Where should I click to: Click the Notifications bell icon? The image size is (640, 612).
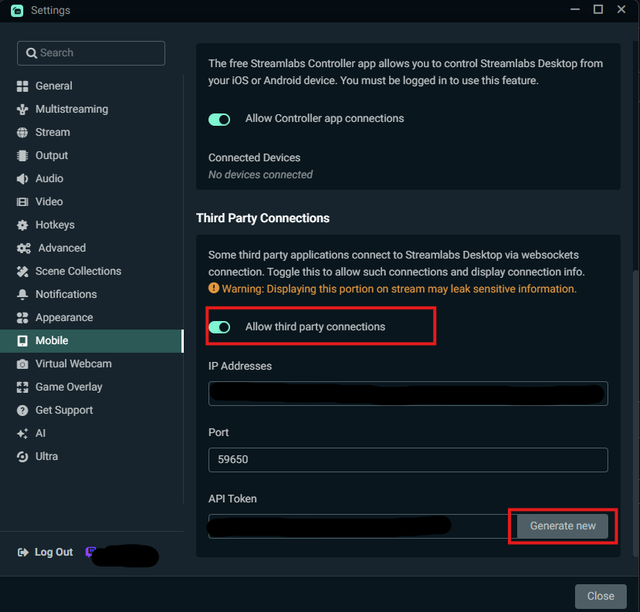click(22, 294)
